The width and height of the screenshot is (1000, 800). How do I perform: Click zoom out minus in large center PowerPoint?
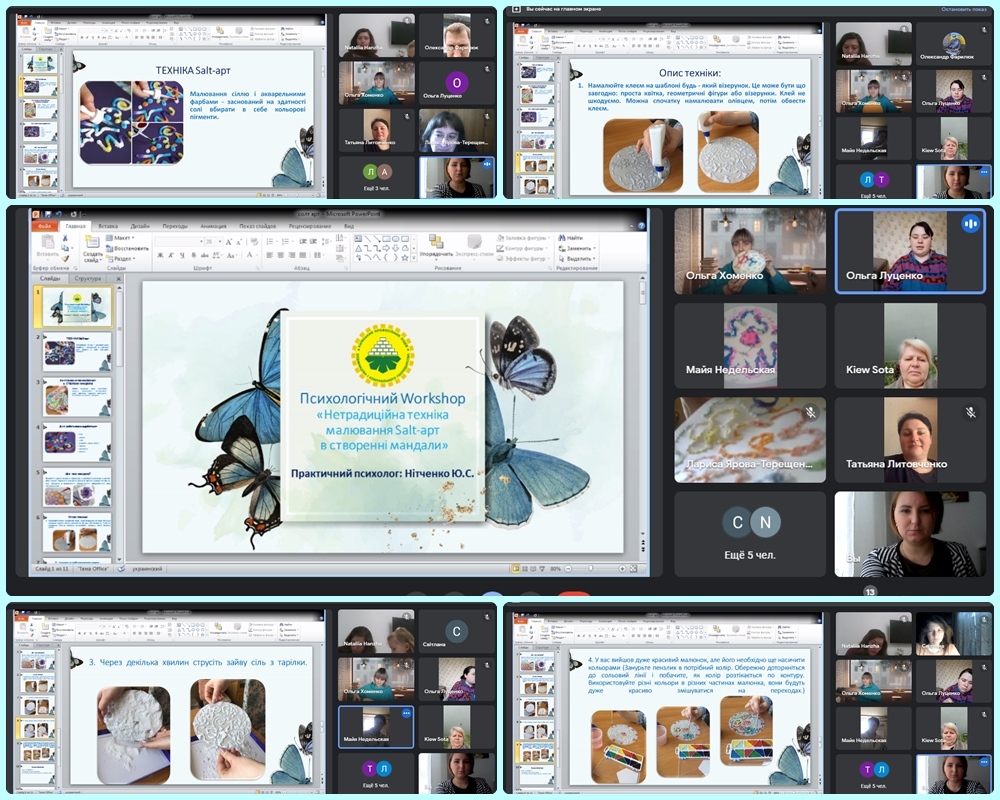pos(568,568)
